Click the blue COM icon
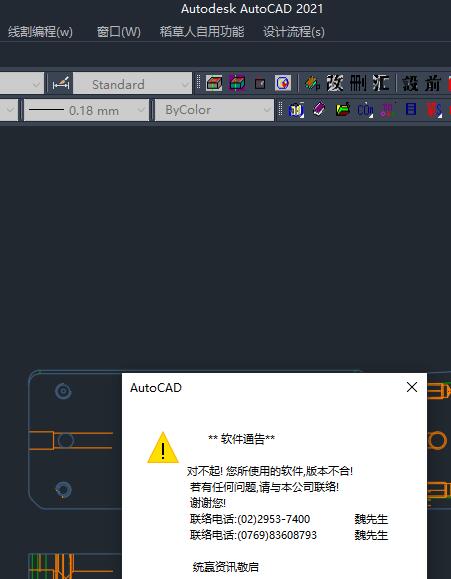 (x=365, y=110)
